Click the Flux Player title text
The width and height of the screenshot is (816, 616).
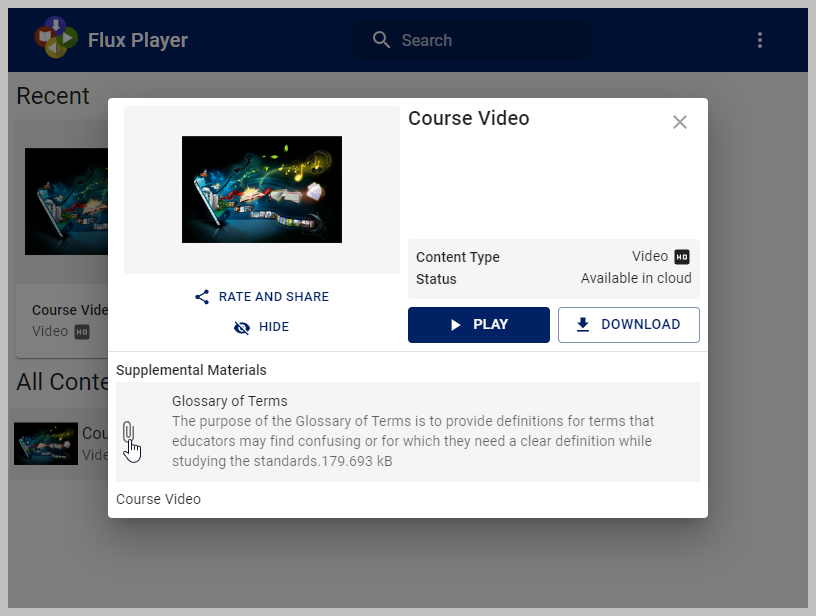138,41
